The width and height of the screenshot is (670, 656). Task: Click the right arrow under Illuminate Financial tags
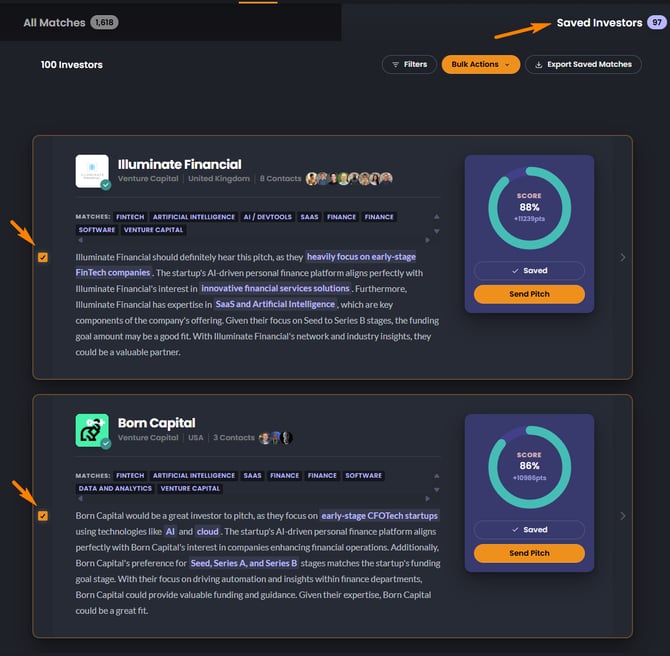click(427, 240)
